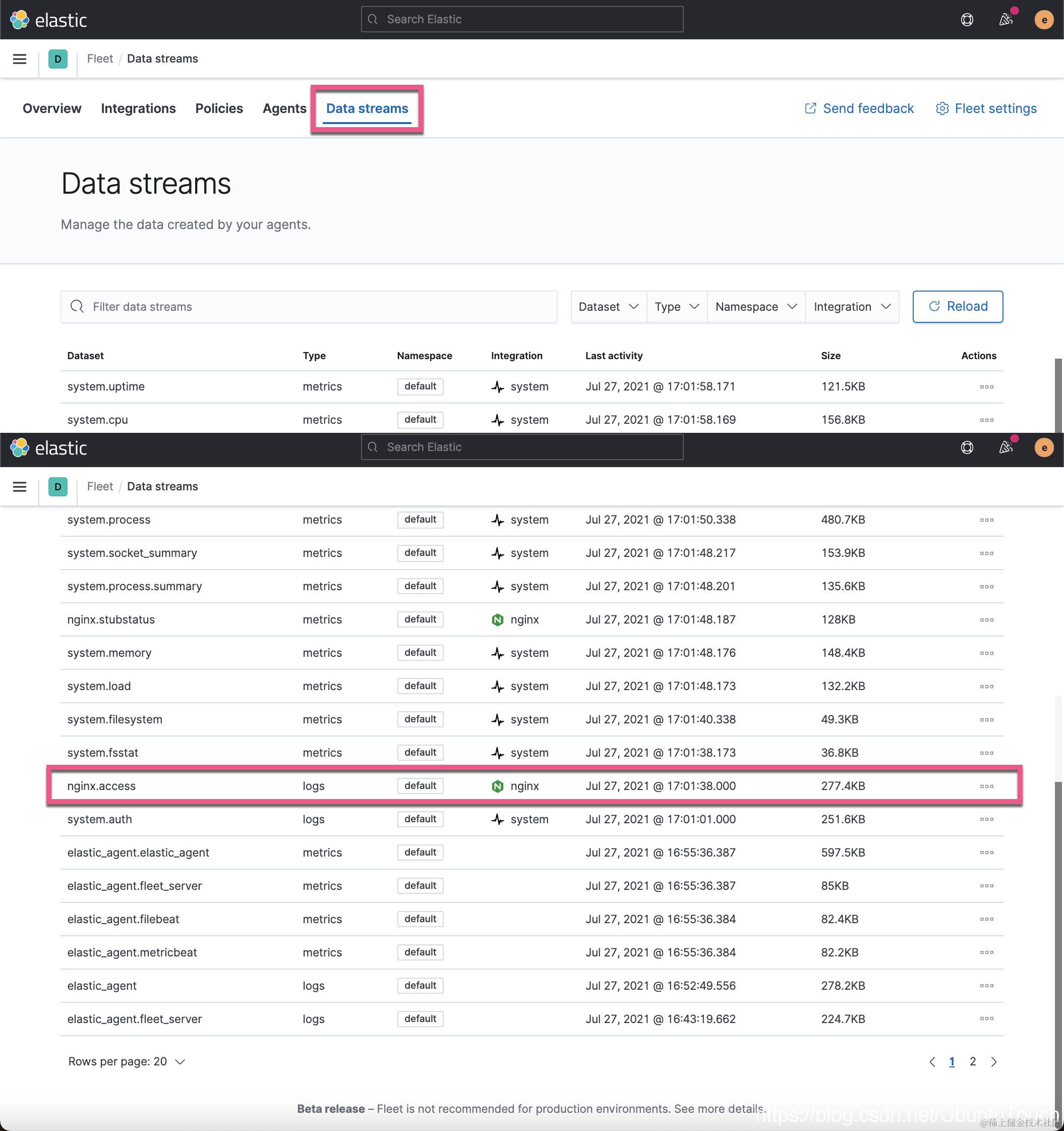Expand the Type filter dropdown

click(x=677, y=307)
